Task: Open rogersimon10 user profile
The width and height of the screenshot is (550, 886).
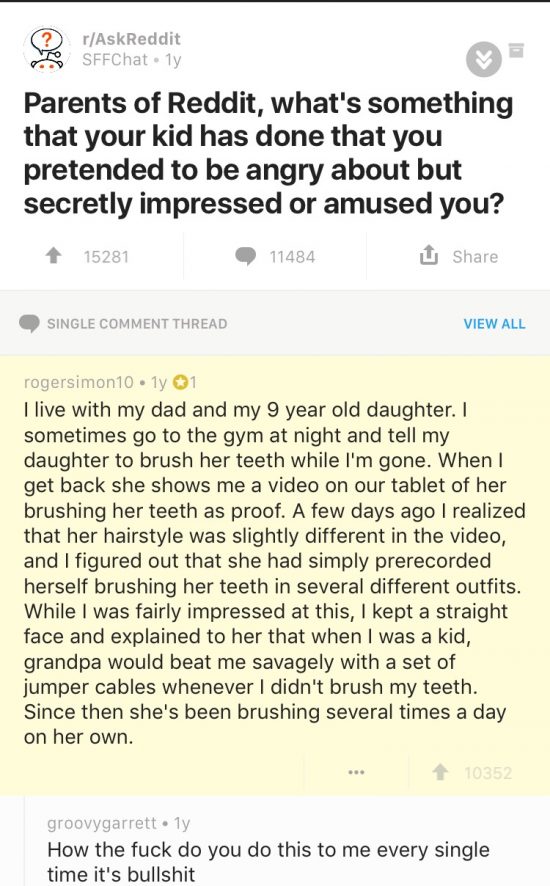Action: (79, 383)
